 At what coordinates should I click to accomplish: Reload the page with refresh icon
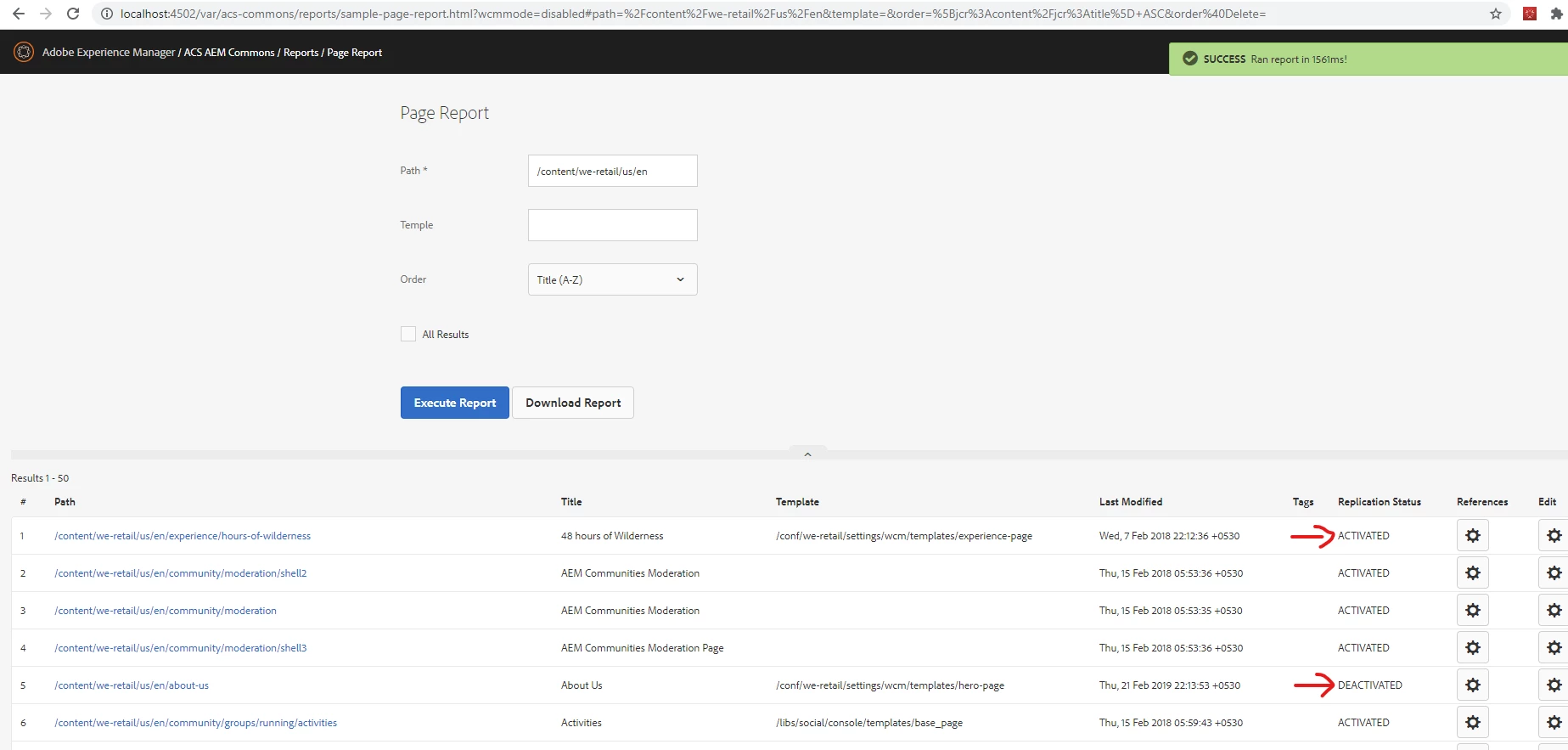tap(73, 14)
